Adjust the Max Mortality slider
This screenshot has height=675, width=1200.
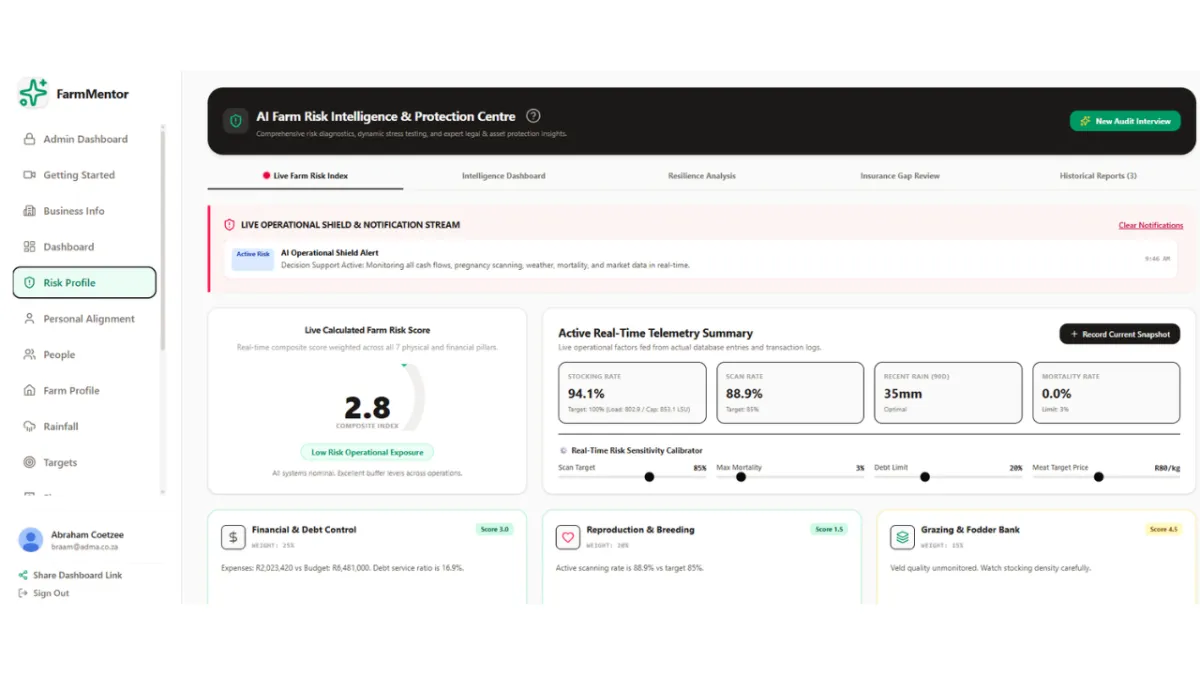coord(741,477)
